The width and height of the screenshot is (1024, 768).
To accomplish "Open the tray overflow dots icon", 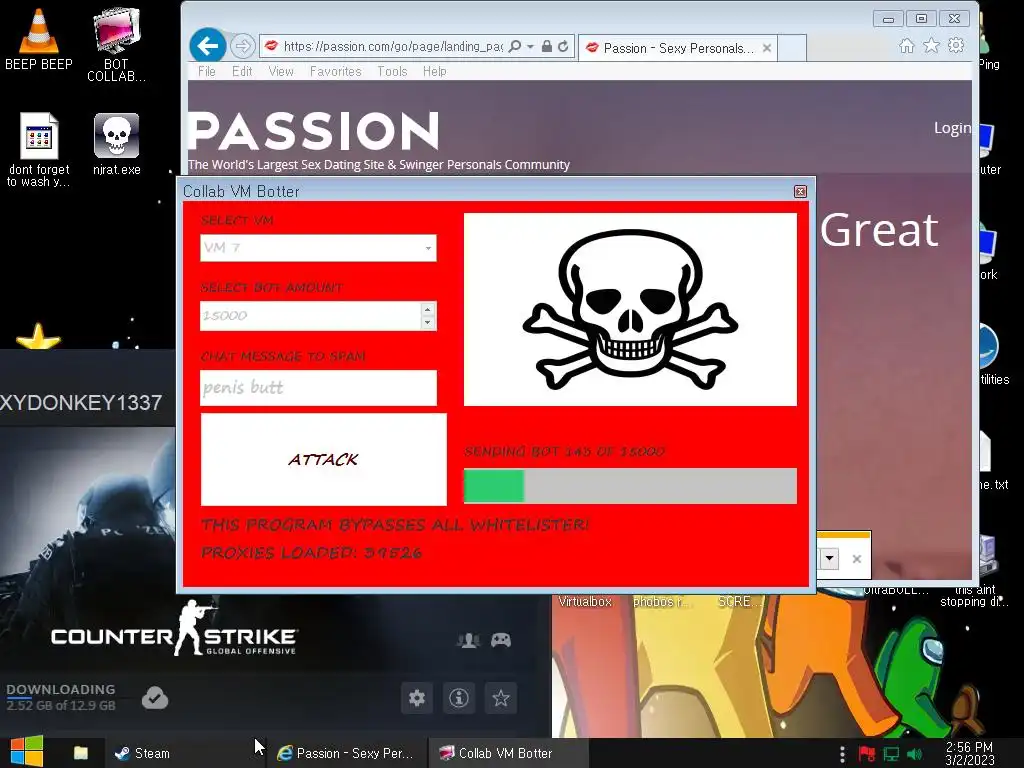I will (x=842, y=754).
